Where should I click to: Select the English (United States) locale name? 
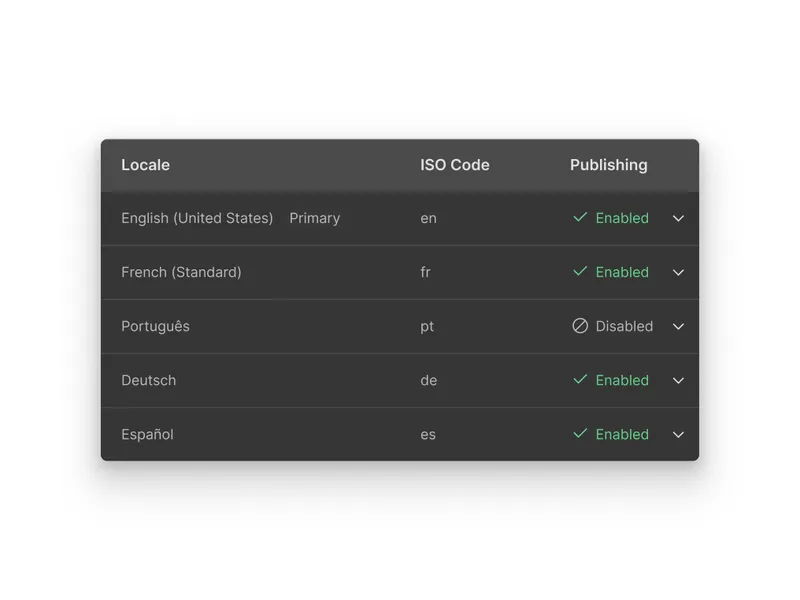point(197,218)
